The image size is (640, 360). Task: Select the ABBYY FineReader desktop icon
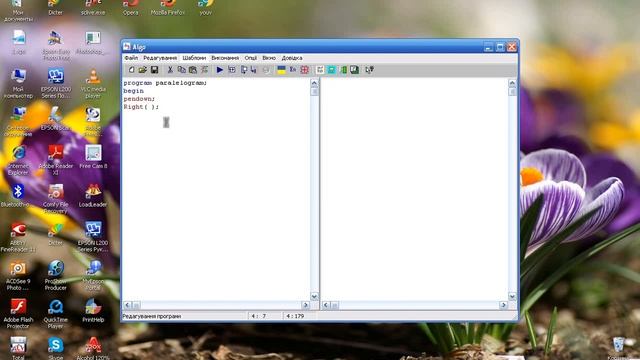pyautogui.click(x=18, y=237)
